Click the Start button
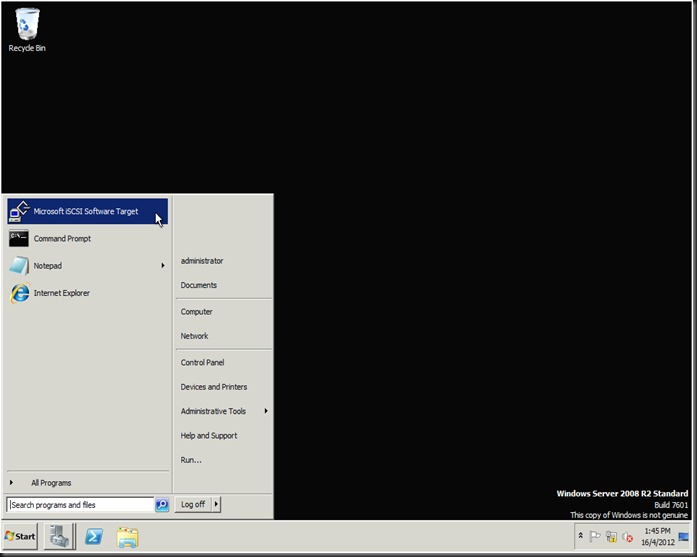The height and width of the screenshot is (557, 697). pos(20,536)
